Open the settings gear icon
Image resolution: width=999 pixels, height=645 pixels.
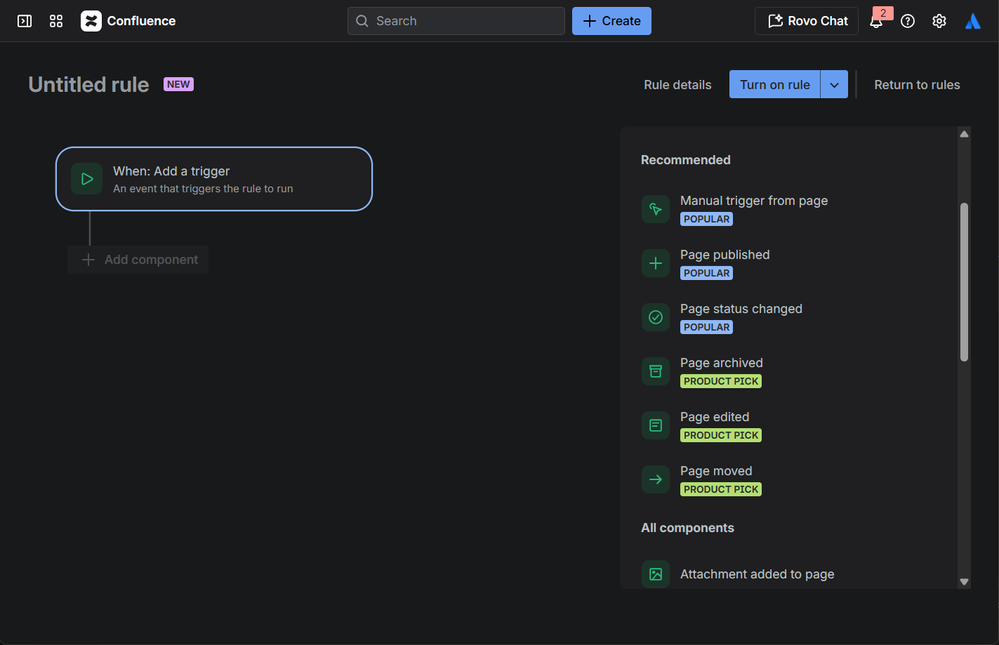coord(939,21)
